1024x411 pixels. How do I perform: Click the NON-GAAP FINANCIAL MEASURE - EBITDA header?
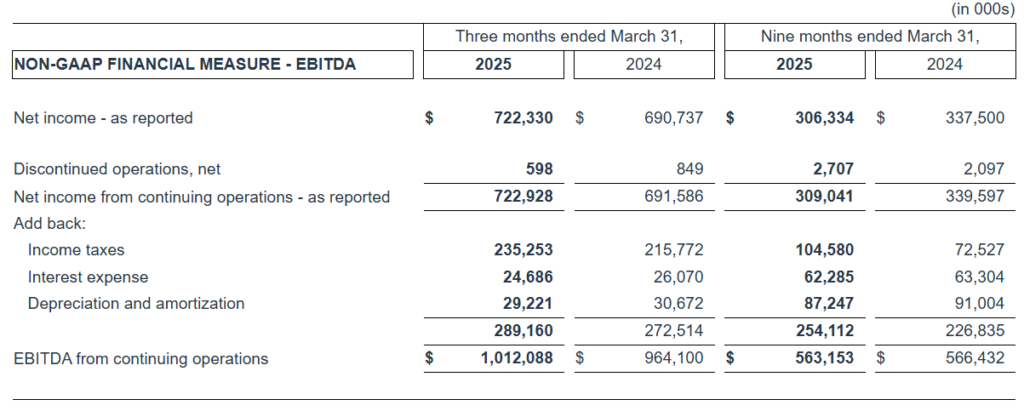(185, 64)
